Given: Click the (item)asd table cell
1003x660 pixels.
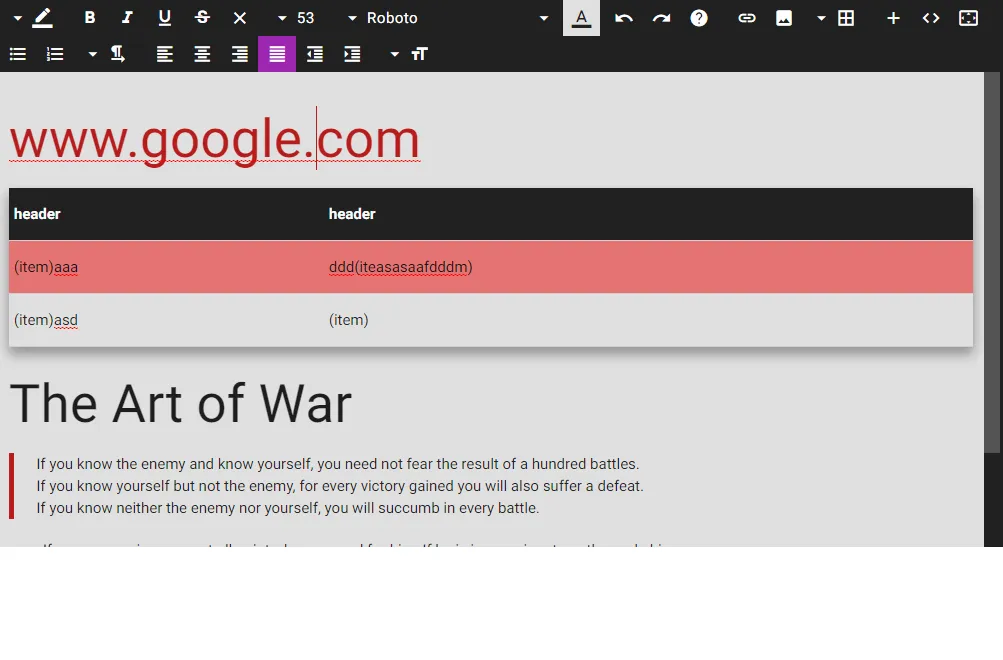Looking at the screenshot, I should click(x=166, y=320).
